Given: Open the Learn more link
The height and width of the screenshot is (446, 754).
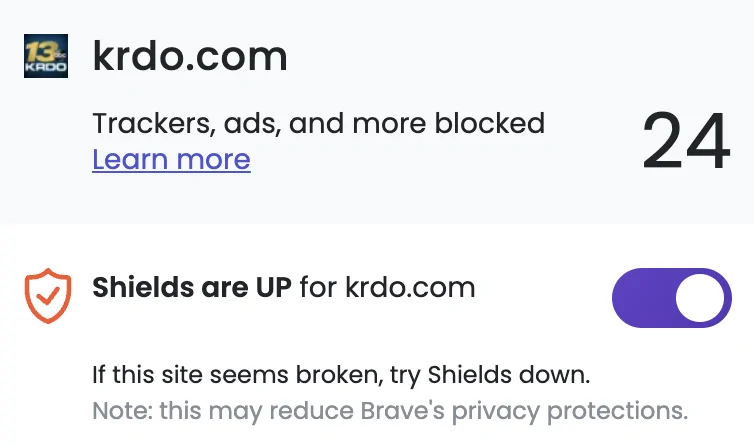Looking at the screenshot, I should [171, 159].
